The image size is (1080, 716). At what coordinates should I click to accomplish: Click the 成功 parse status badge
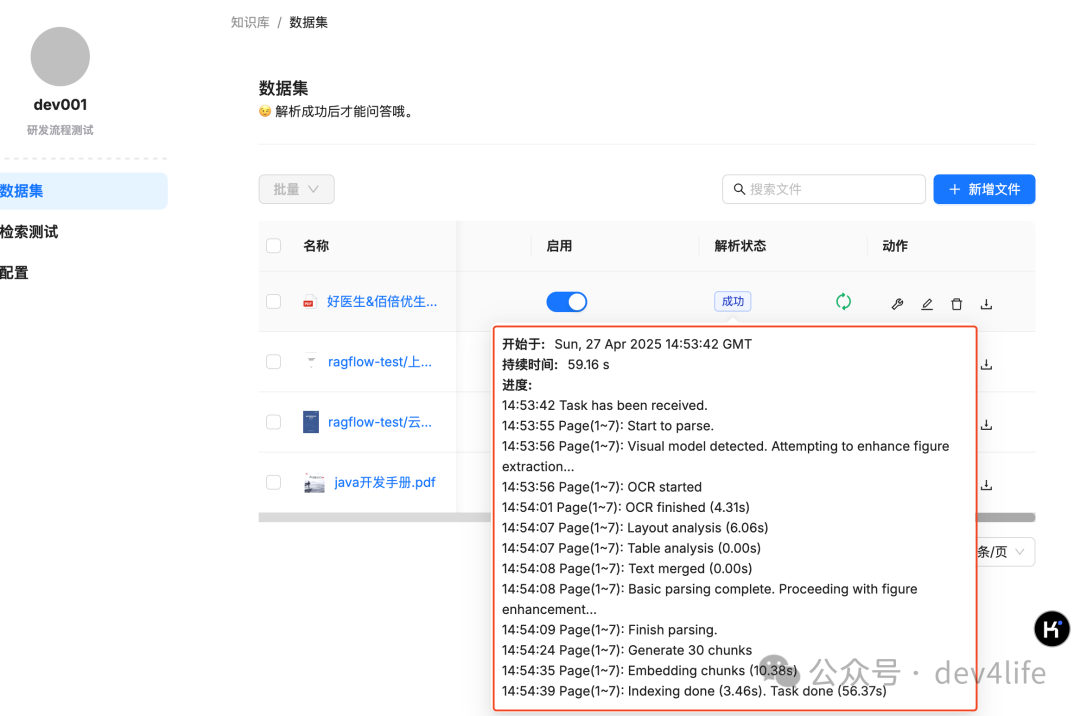click(733, 301)
